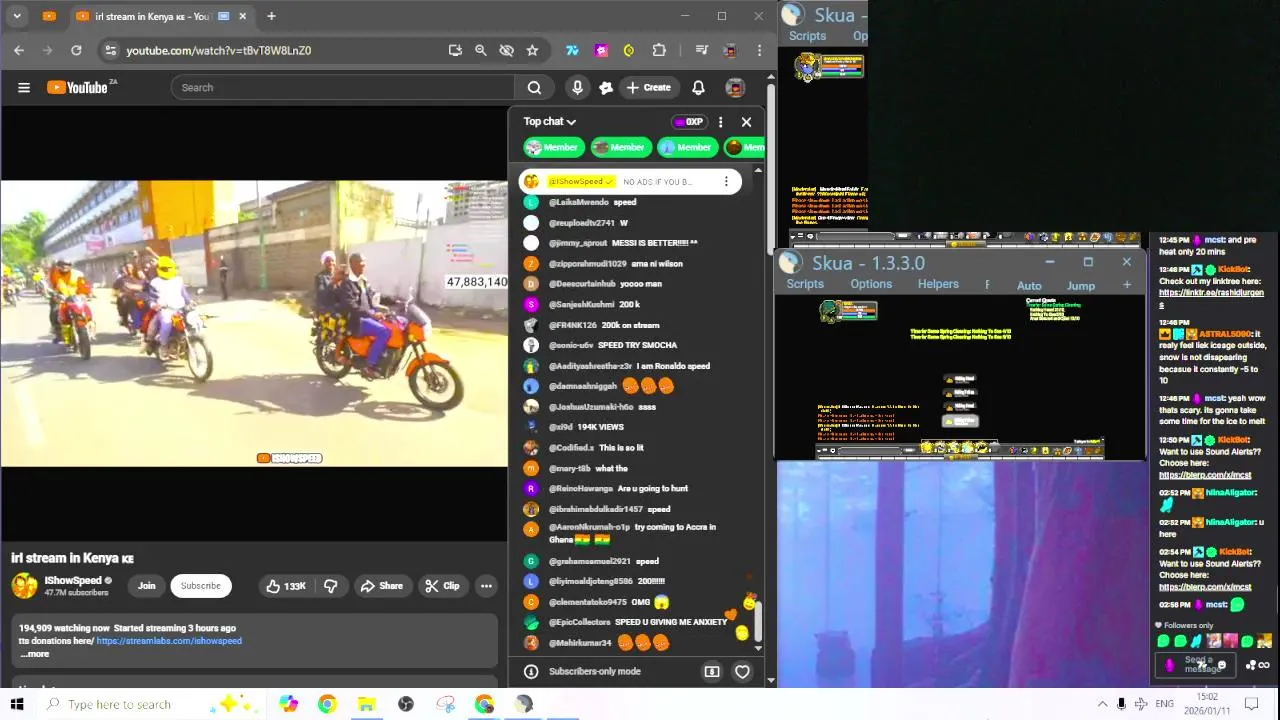Screen dimensions: 1280x720
Task: Open the Windows notification center
Action: (1251, 704)
